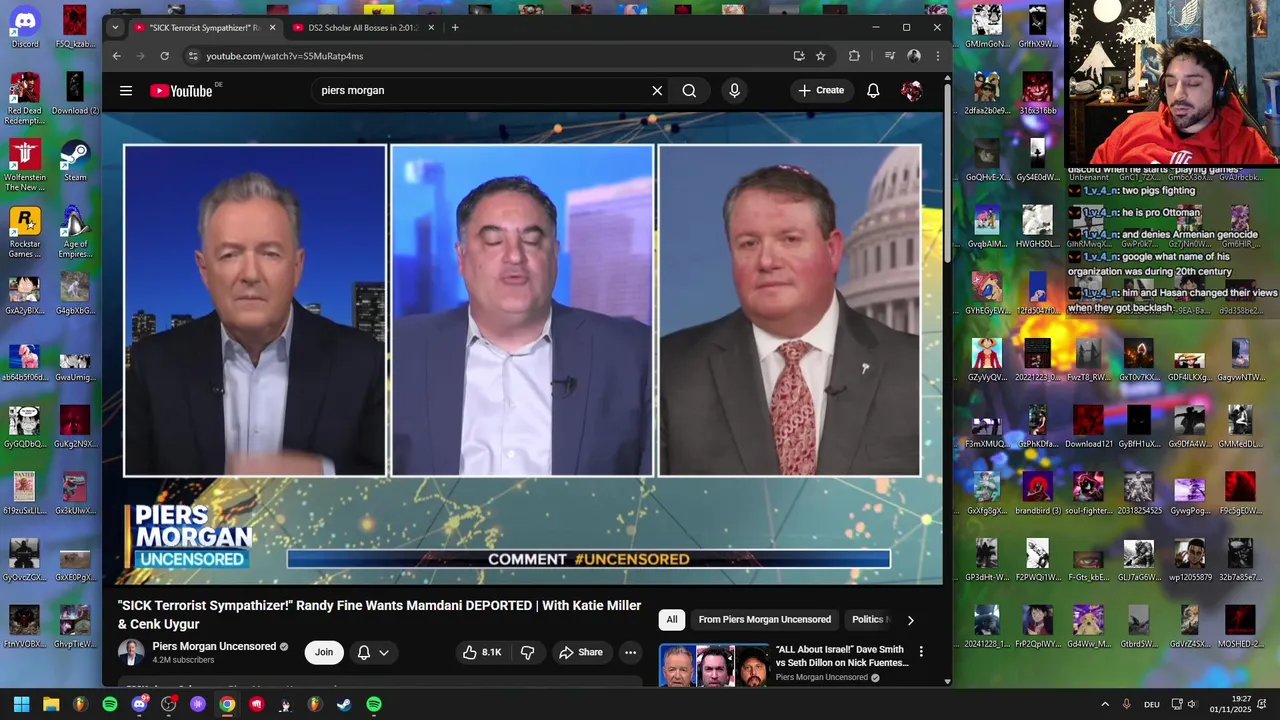The image size is (1280, 720).
Task: Install app icon in address bar
Action: pos(798,56)
